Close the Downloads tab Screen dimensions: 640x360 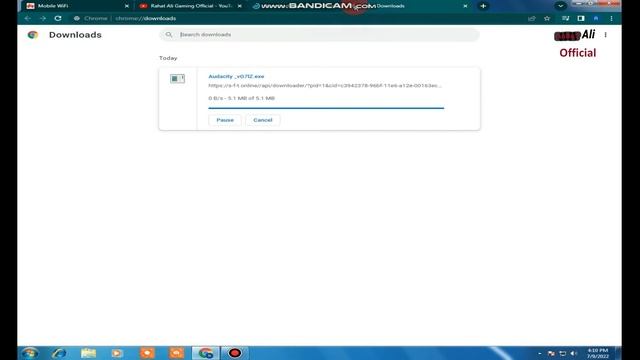coord(465,6)
